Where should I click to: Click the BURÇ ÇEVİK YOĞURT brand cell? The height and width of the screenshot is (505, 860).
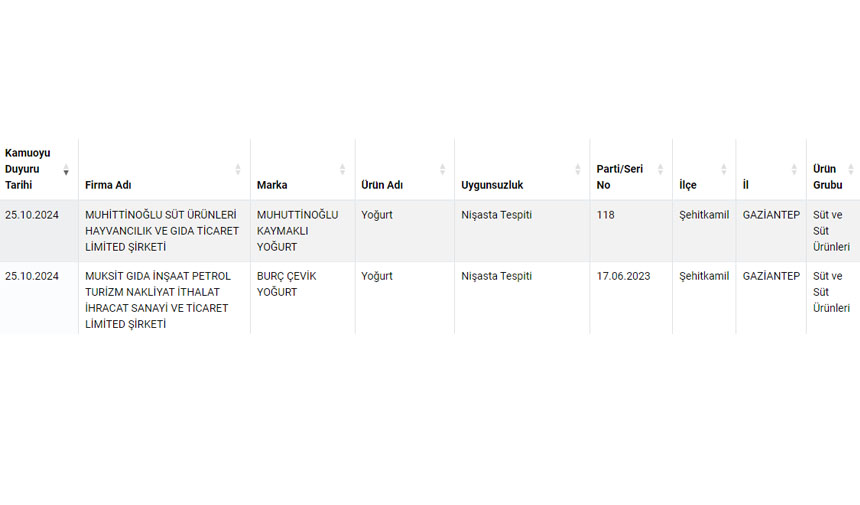pyautogui.click(x=286, y=284)
